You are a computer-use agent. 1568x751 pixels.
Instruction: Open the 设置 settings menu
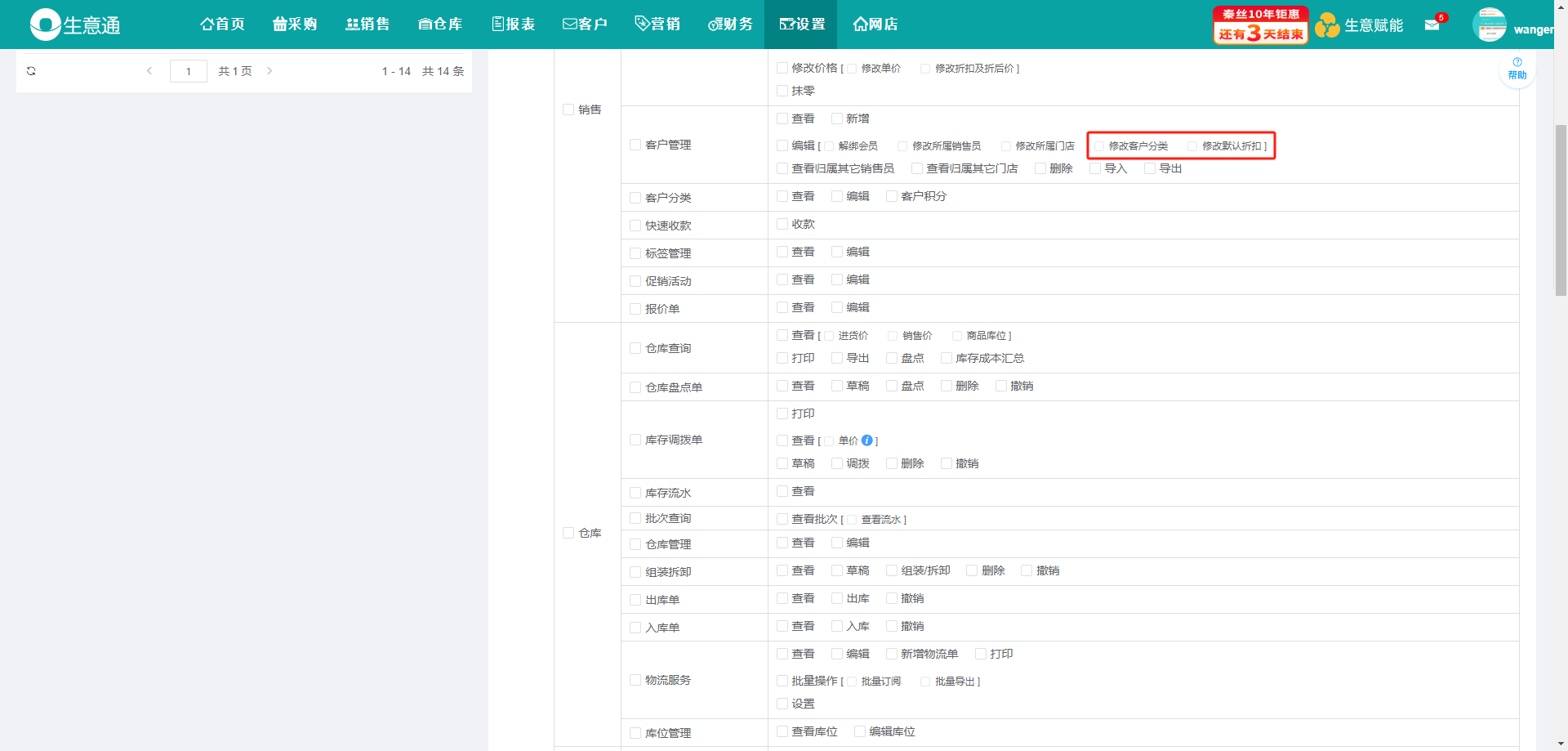pos(801,25)
